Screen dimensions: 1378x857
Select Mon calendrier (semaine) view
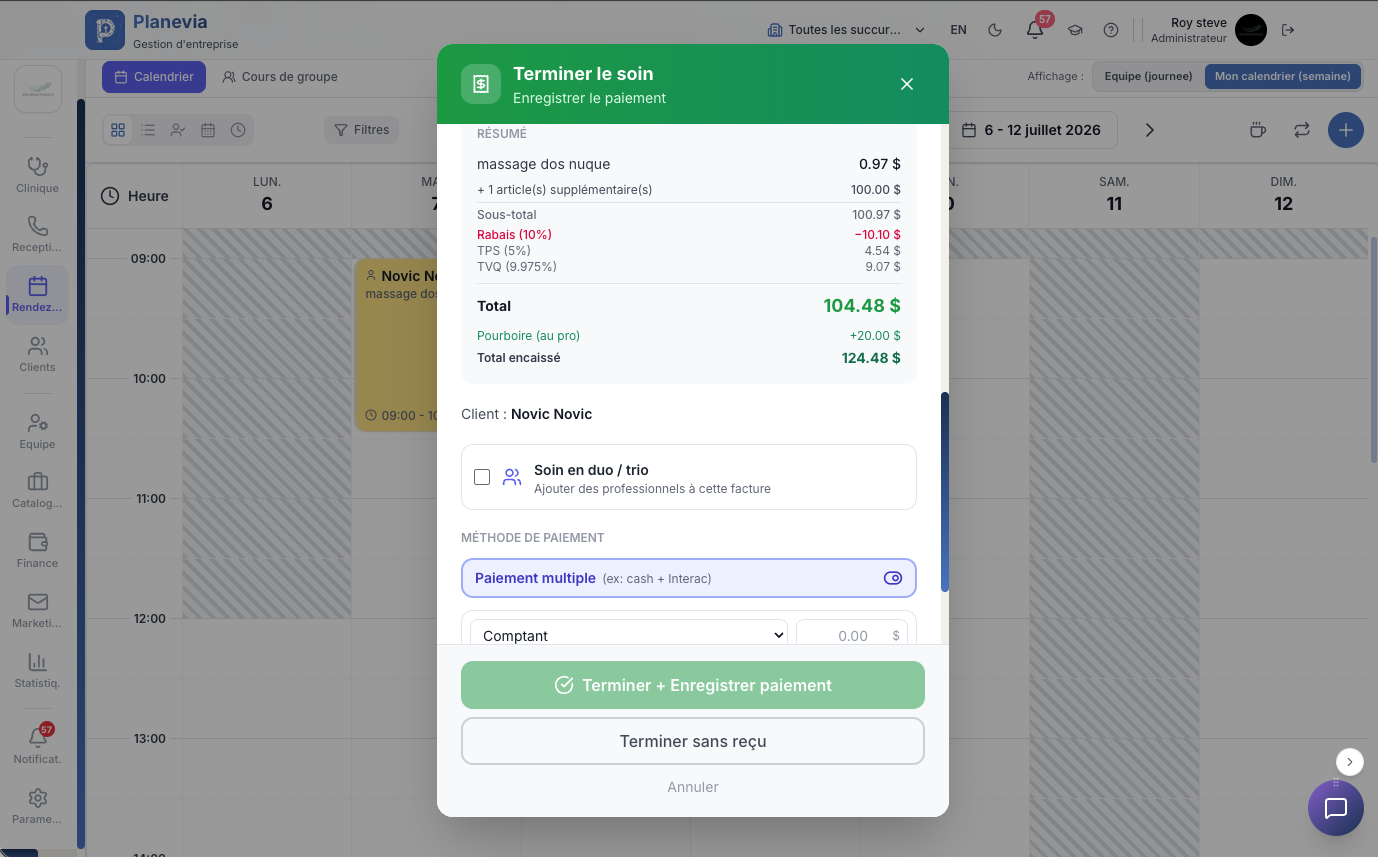[1283, 76]
